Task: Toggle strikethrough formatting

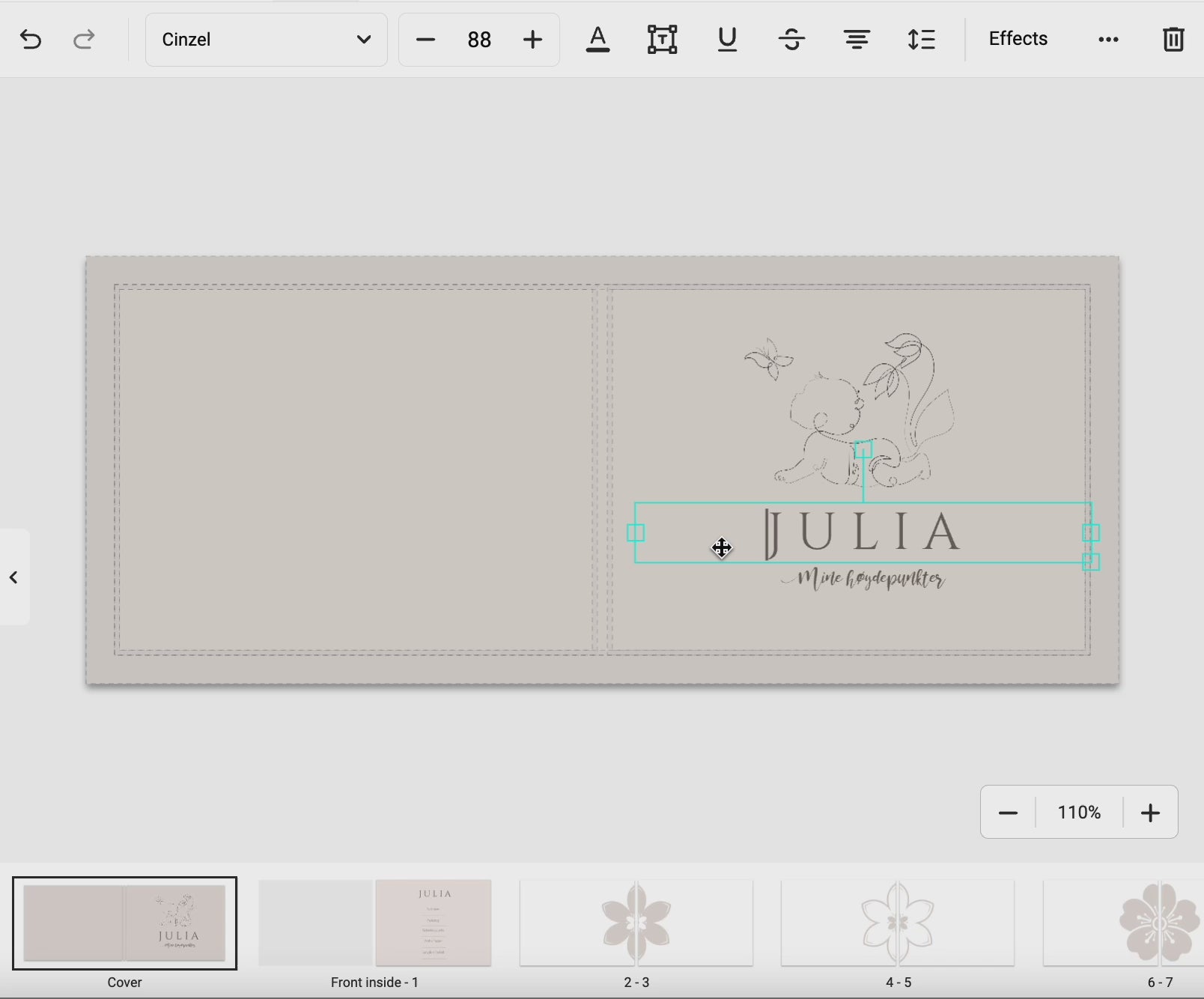Action: 791,40
